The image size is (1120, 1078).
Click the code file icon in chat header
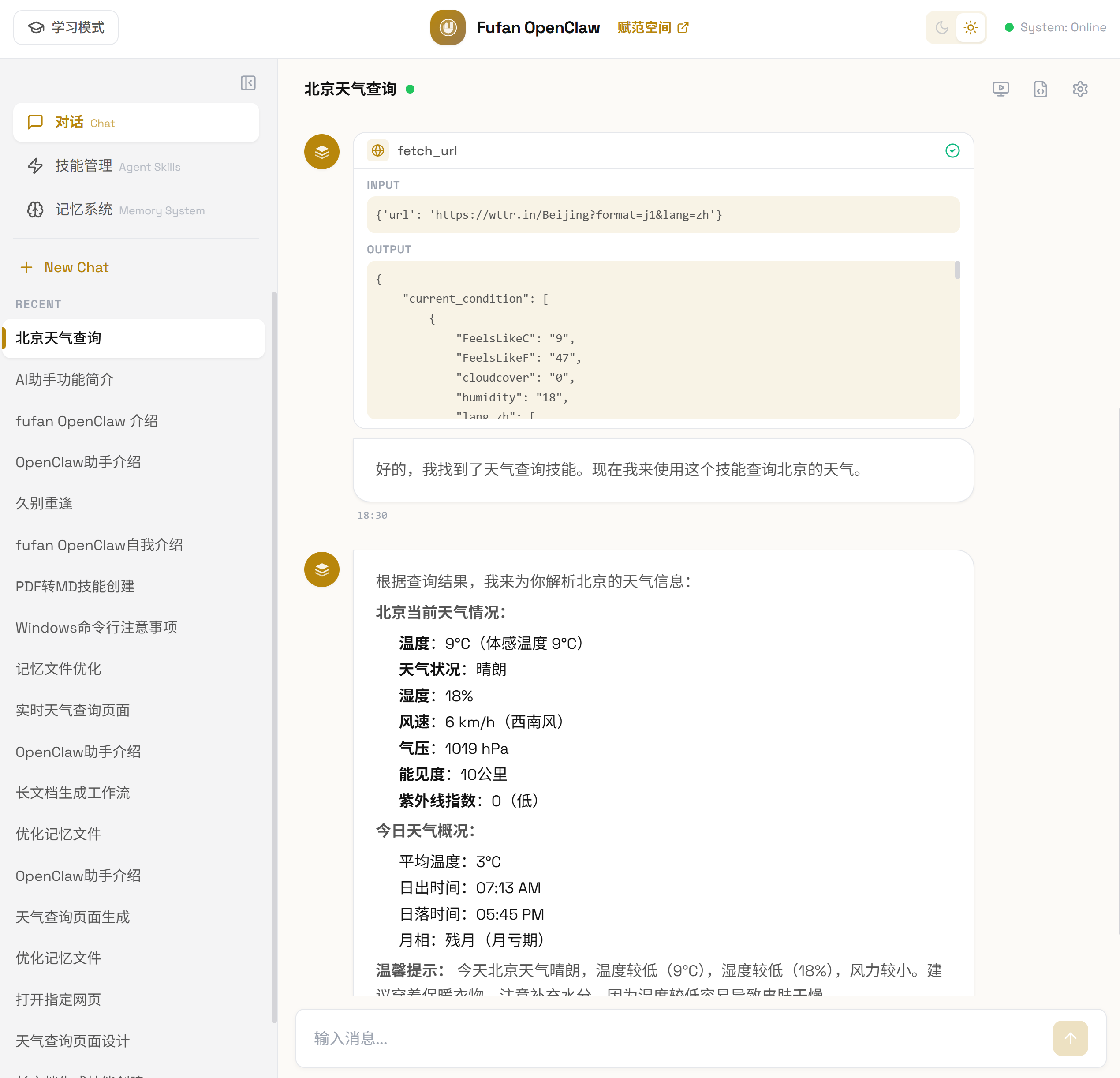[x=1041, y=89]
